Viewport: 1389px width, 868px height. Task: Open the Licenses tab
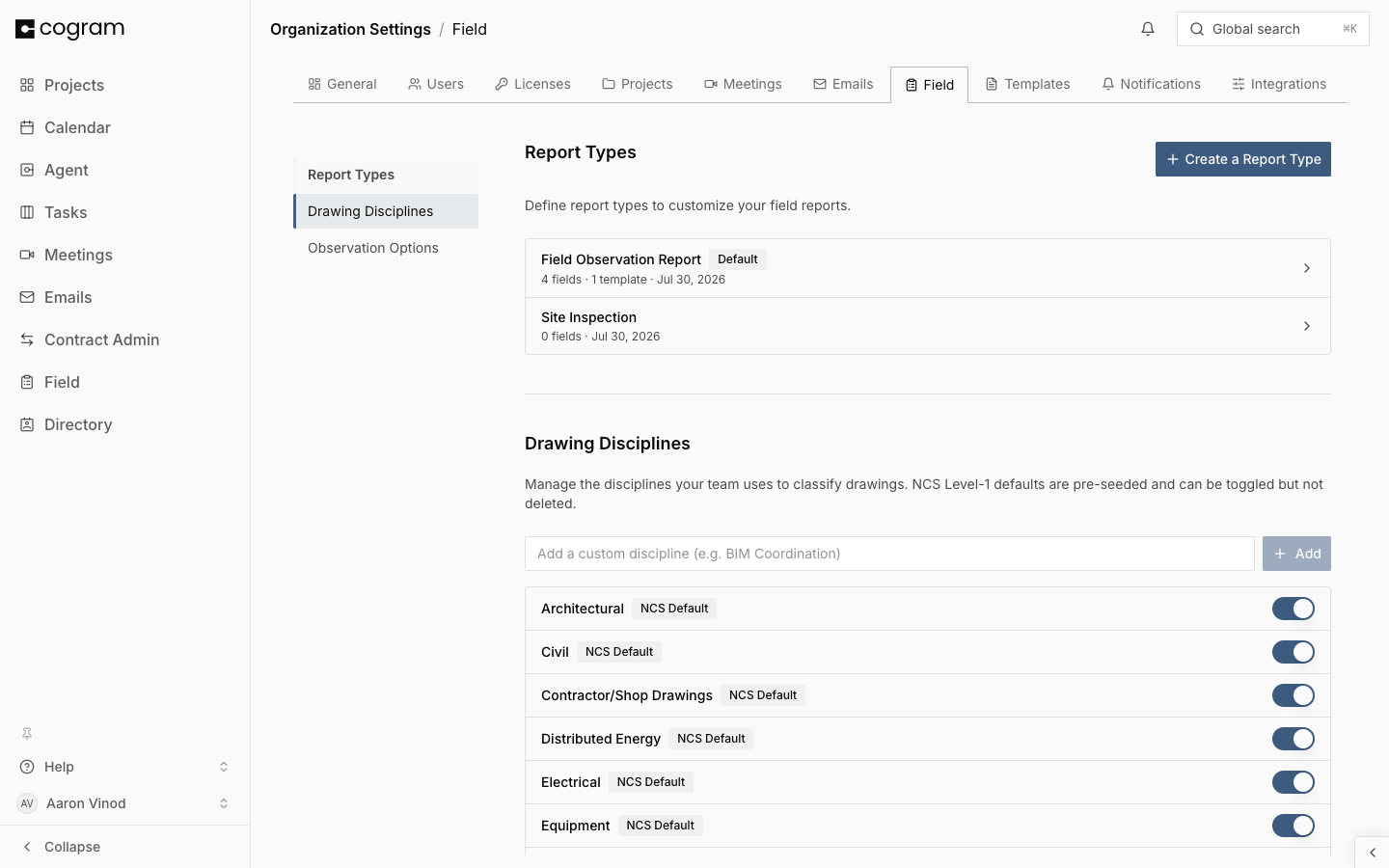(x=532, y=84)
